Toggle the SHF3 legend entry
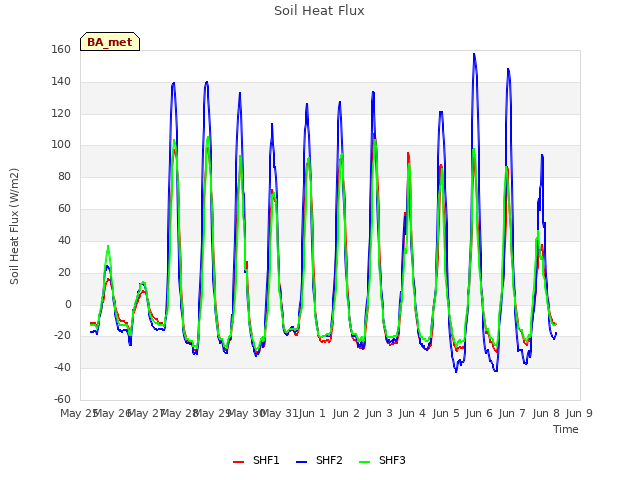The height and width of the screenshot is (480, 640). [x=382, y=460]
